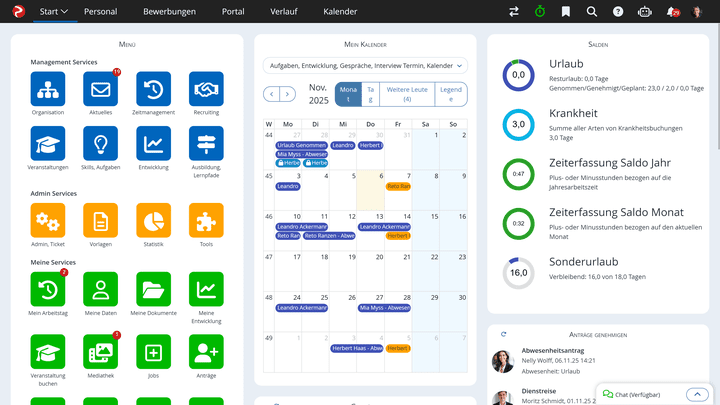The image size is (720, 405).
Task: Go to the Bewerbungen tab
Action: [x=169, y=12]
